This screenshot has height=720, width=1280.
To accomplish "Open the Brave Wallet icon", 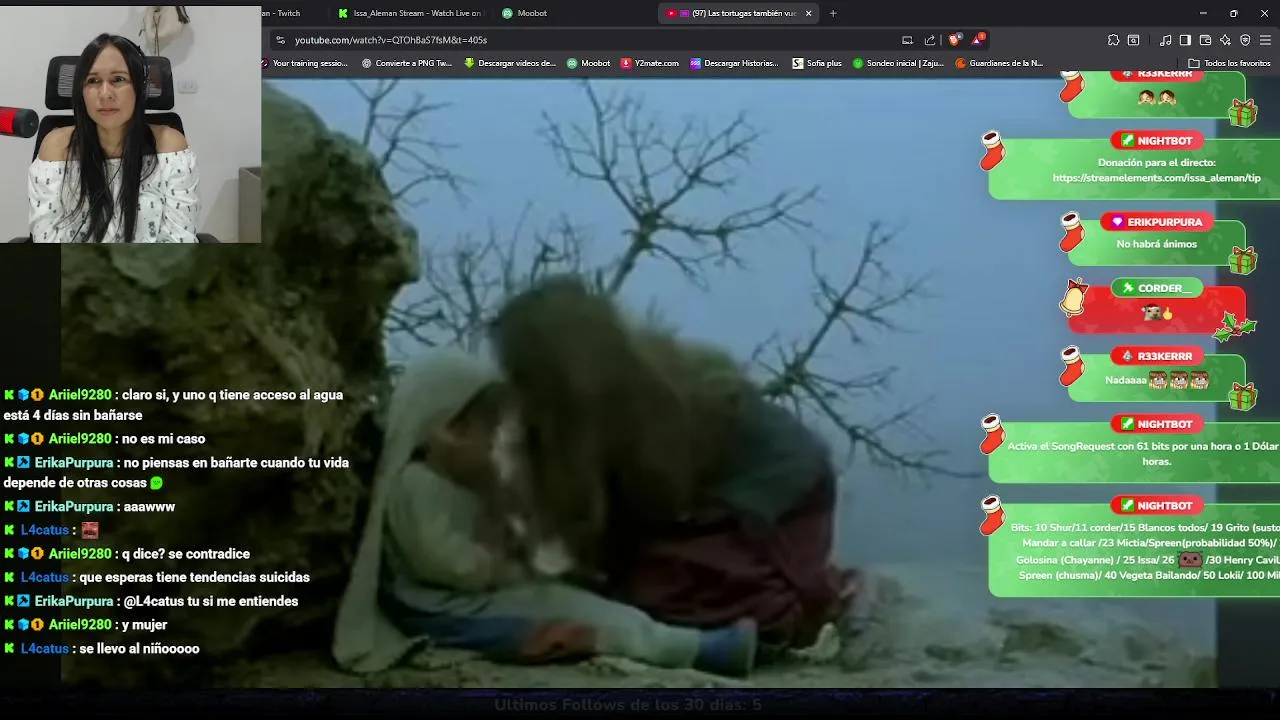I will (x=1205, y=40).
